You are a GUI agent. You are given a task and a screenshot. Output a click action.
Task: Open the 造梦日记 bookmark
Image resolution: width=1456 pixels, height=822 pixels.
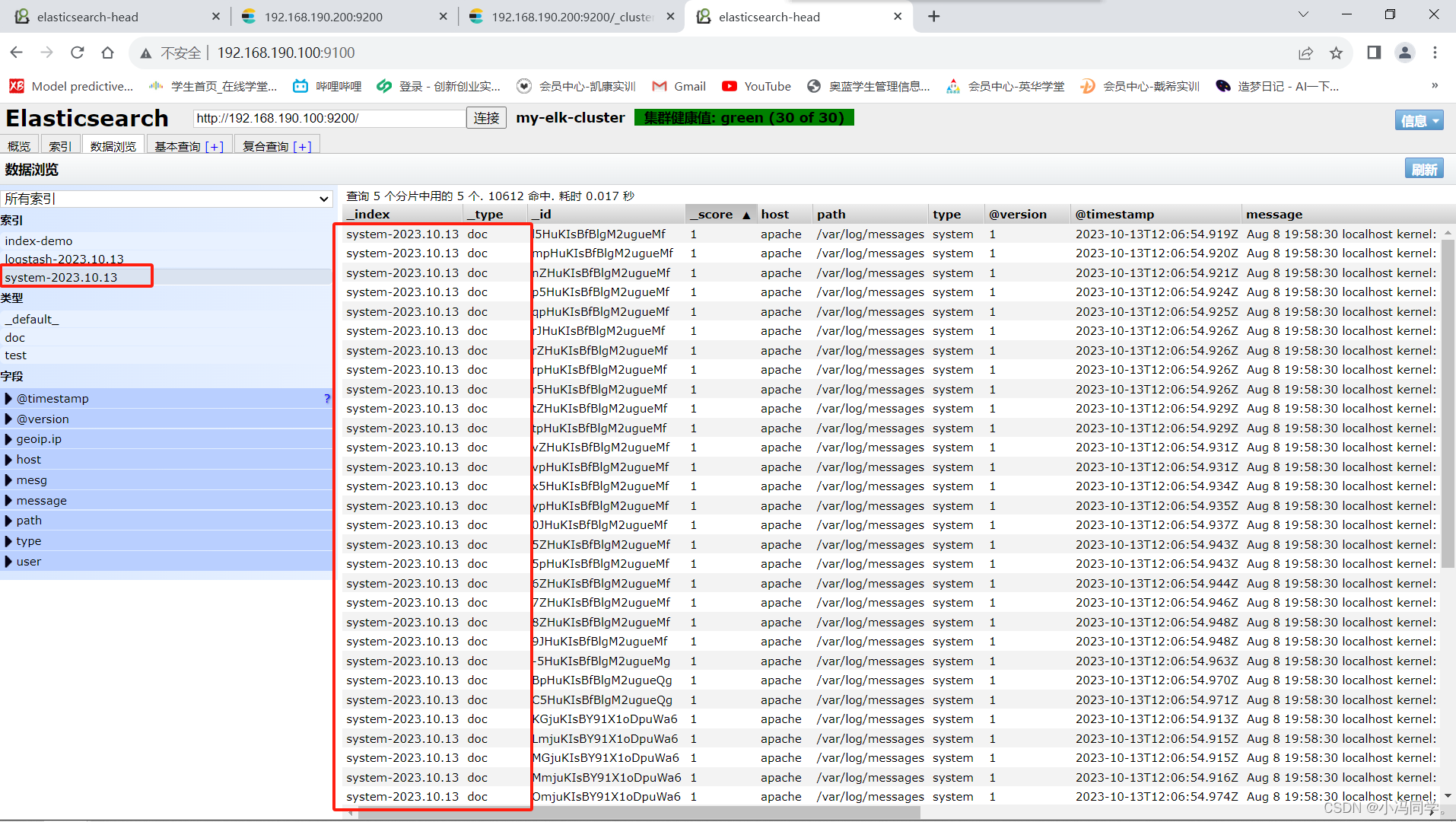coord(1277,86)
